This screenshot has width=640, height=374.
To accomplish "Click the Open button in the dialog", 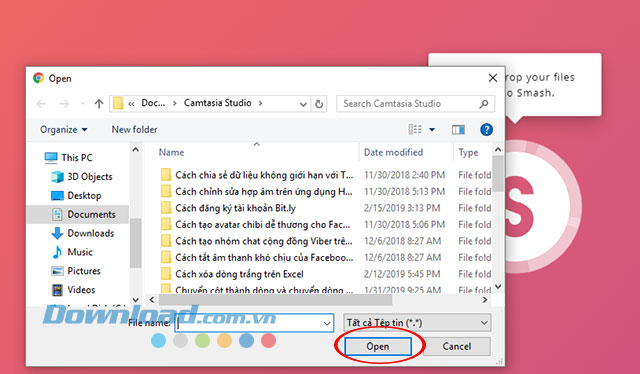I will pos(378,346).
